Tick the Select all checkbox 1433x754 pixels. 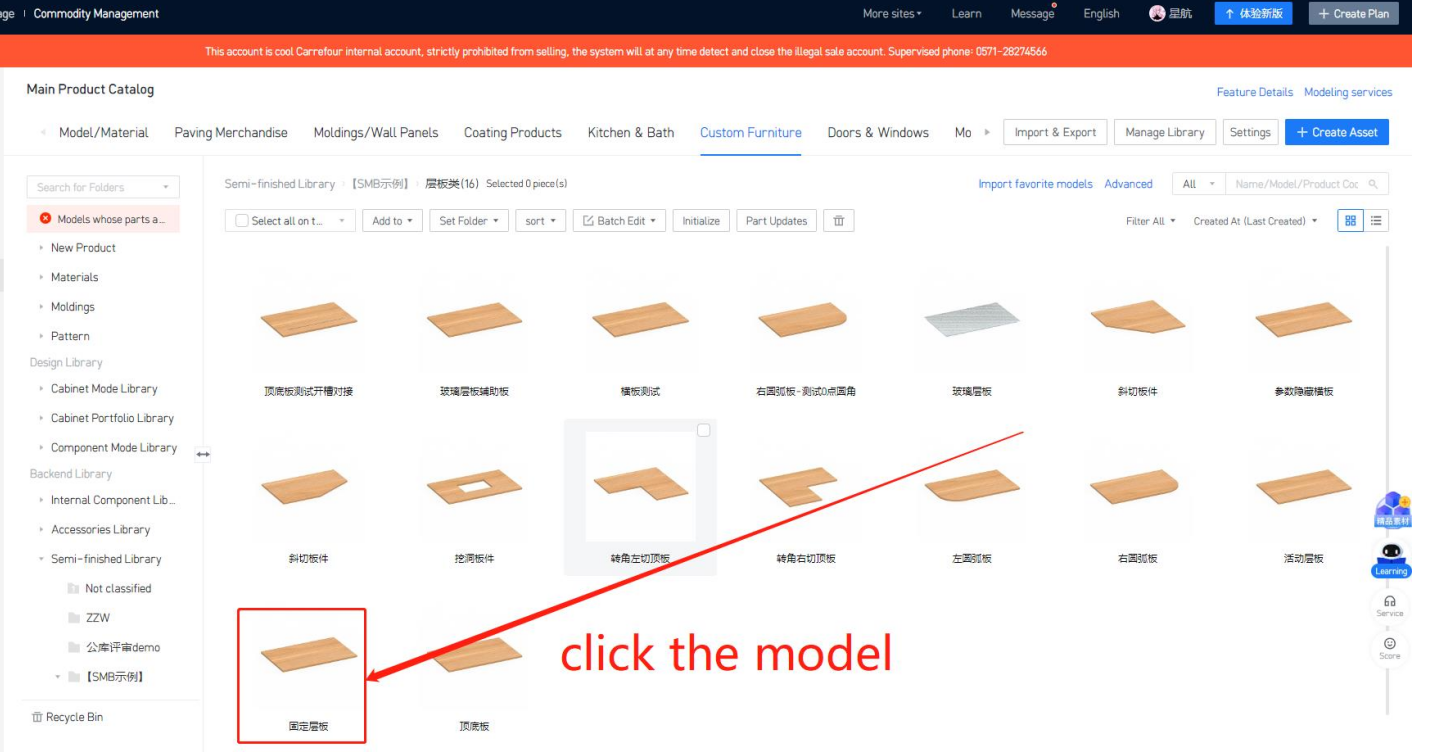coord(242,221)
